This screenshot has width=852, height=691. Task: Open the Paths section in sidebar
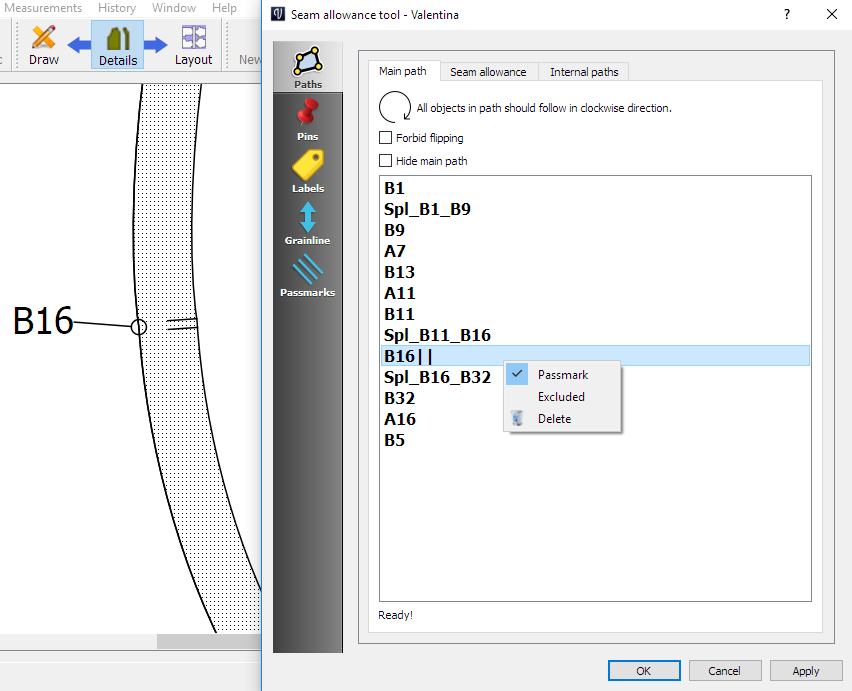click(x=308, y=67)
